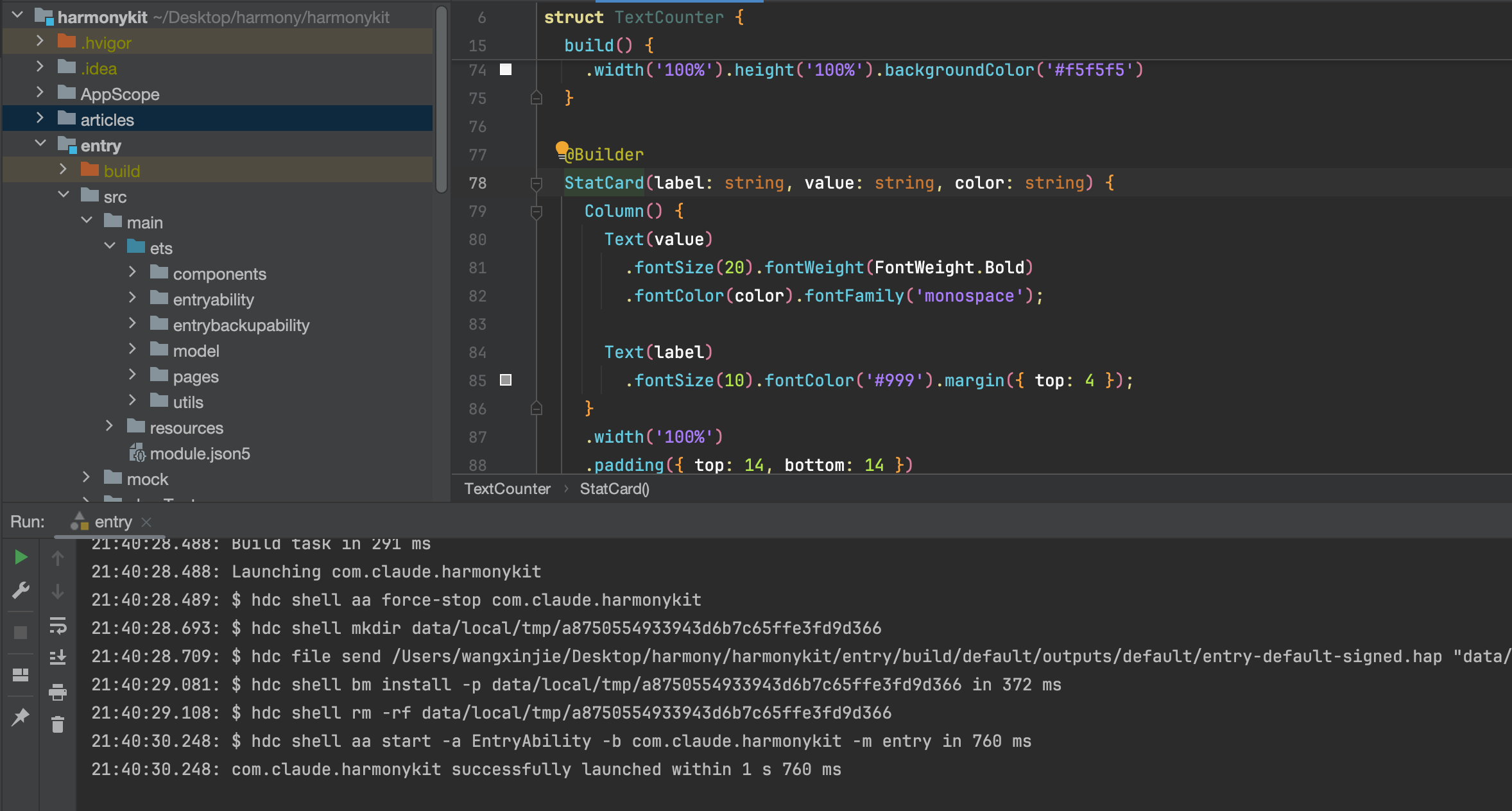Click the StatCard() breadcrumb

tap(614, 489)
